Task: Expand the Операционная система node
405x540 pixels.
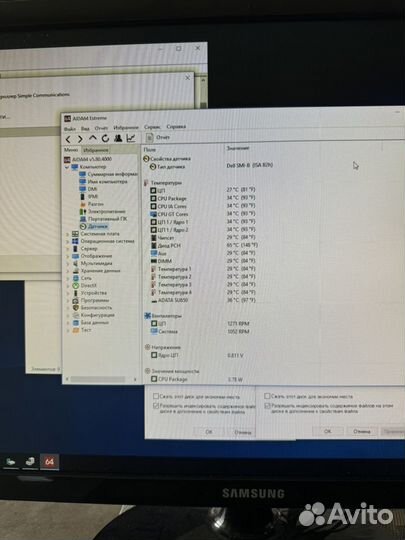Action: (68, 241)
